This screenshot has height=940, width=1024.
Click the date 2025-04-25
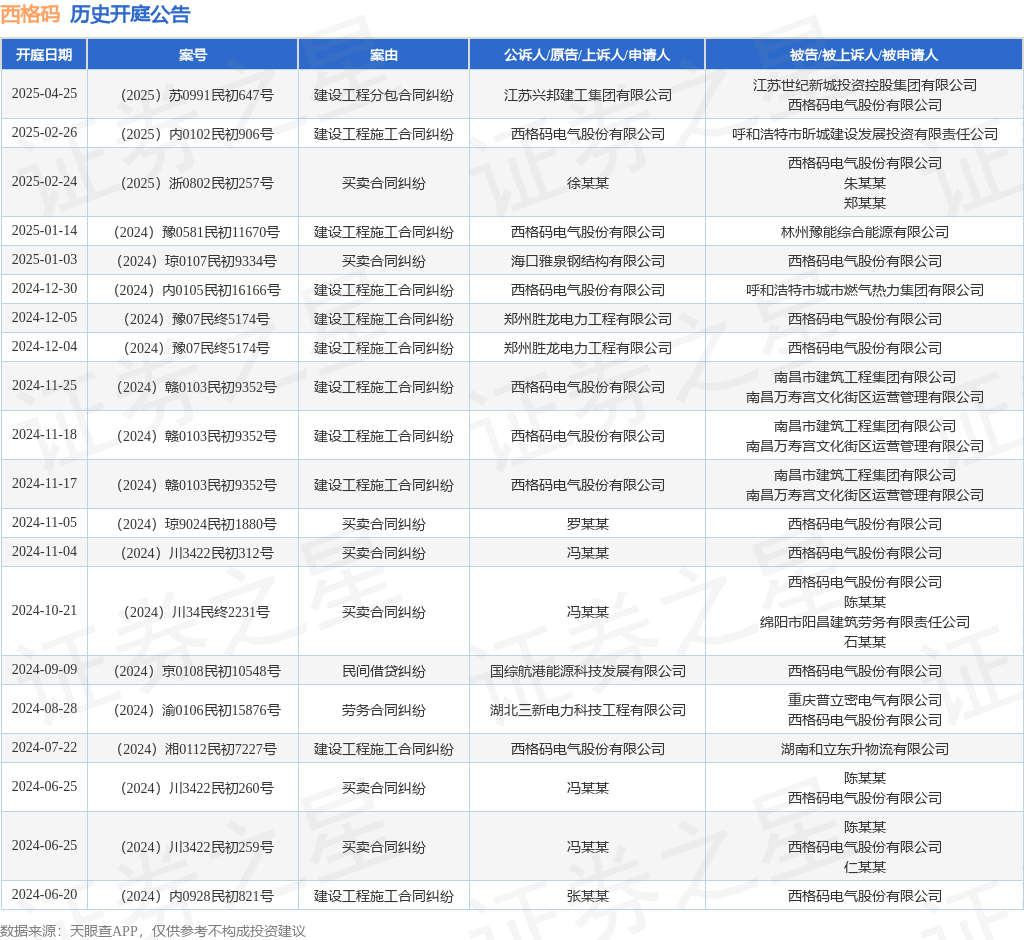44,93
